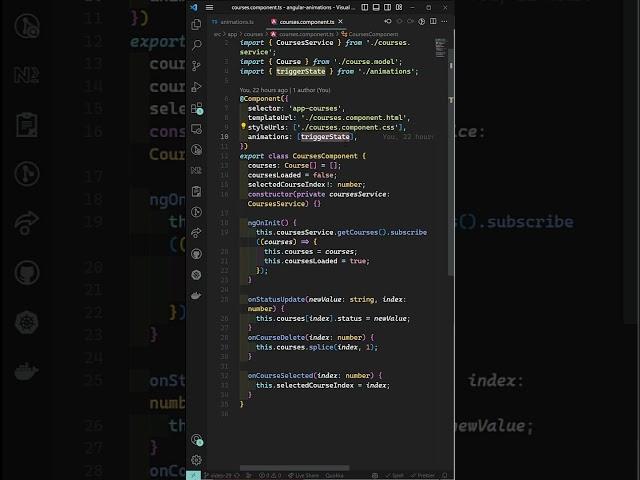Click the horizontal scrollbar at the editor bottom
The width and height of the screenshot is (640, 480).
[x=294, y=468]
